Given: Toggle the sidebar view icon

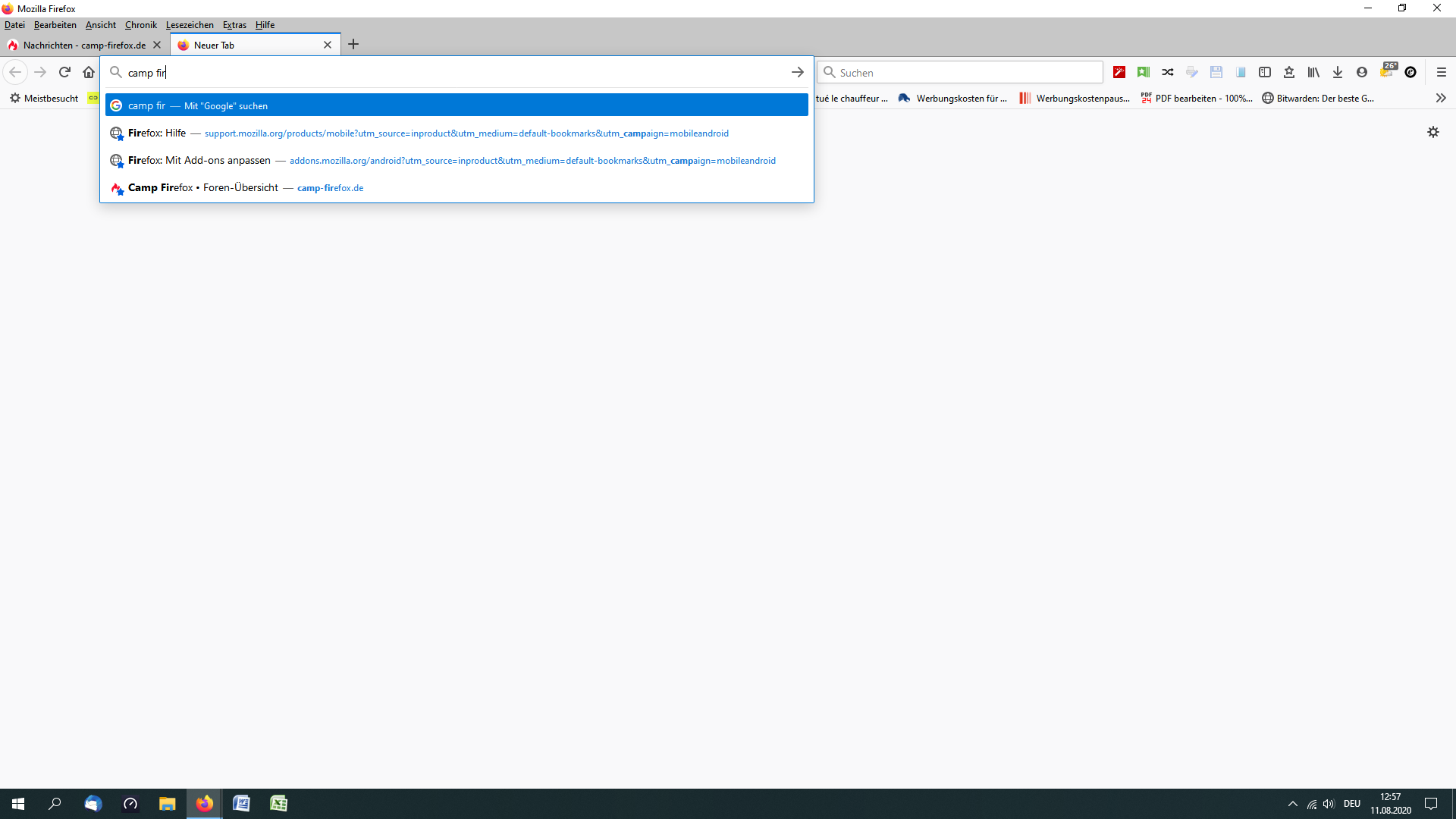Looking at the screenshot, I should (1265, 72).
